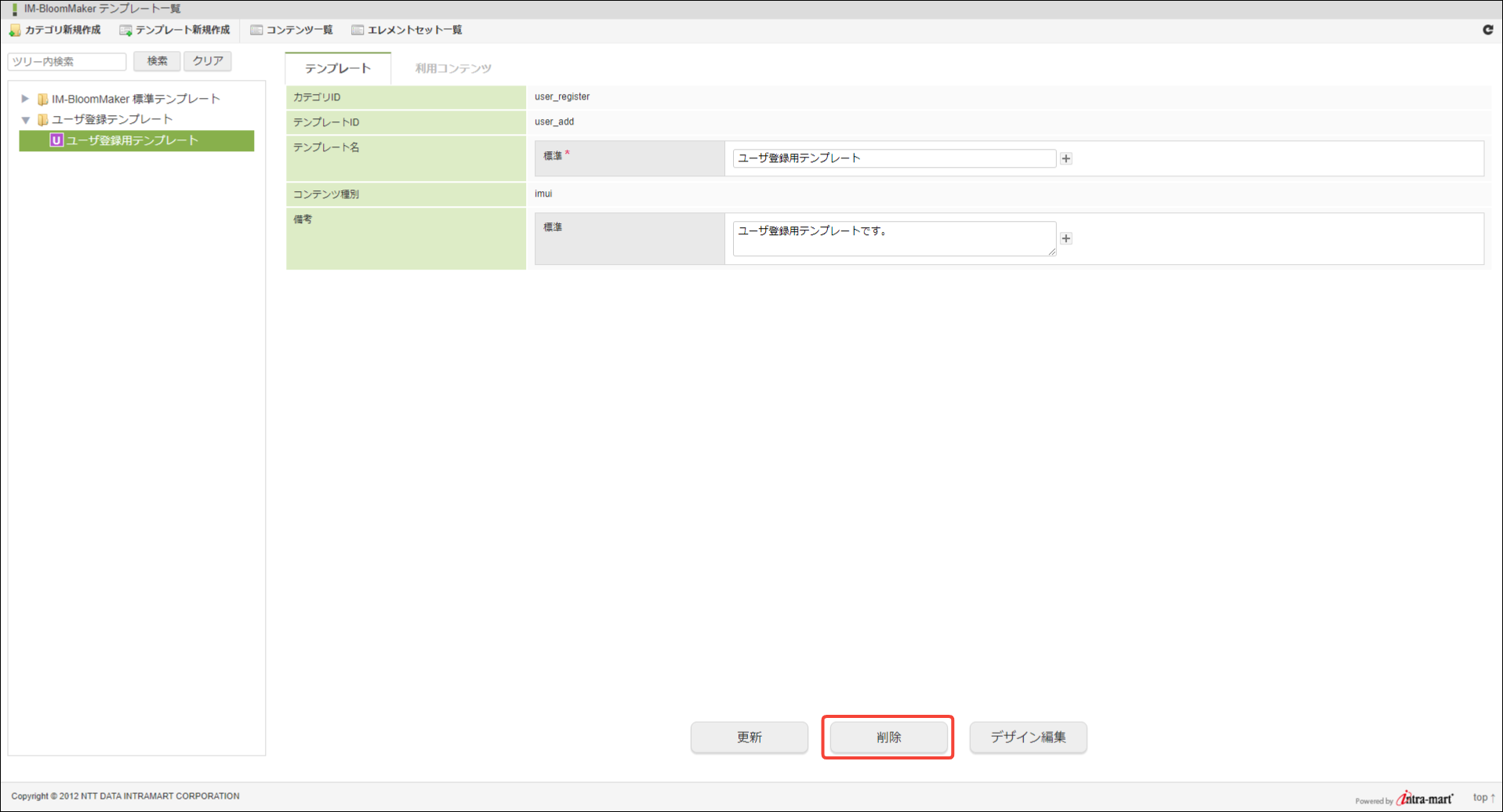
Task: Click the カテゴリ新規作成 toolbar icon
Action: click(15, 31)
